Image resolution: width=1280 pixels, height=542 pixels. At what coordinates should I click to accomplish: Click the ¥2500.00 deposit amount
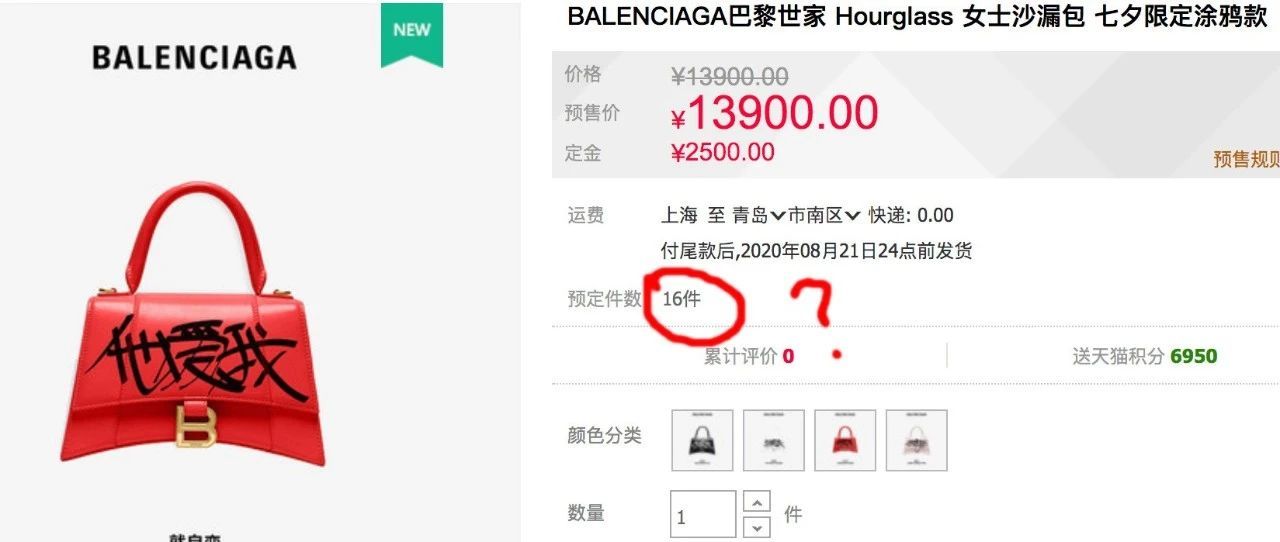[x=722, y=152]
